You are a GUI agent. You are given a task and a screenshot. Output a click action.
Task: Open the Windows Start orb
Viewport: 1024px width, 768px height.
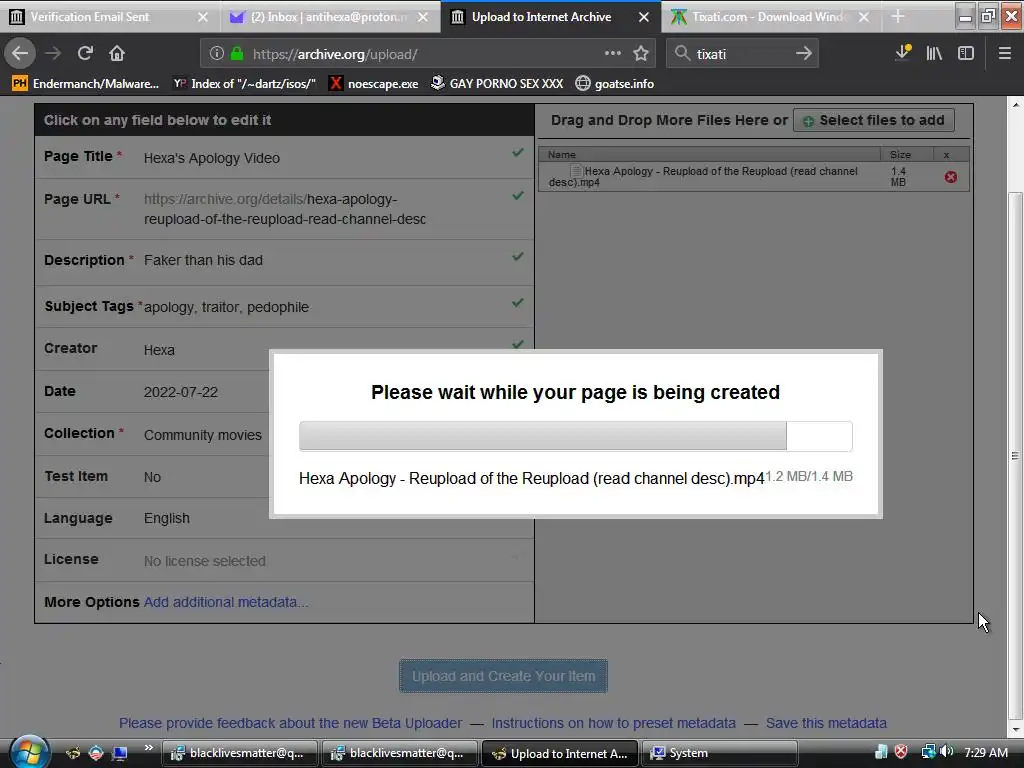point(29,752)
